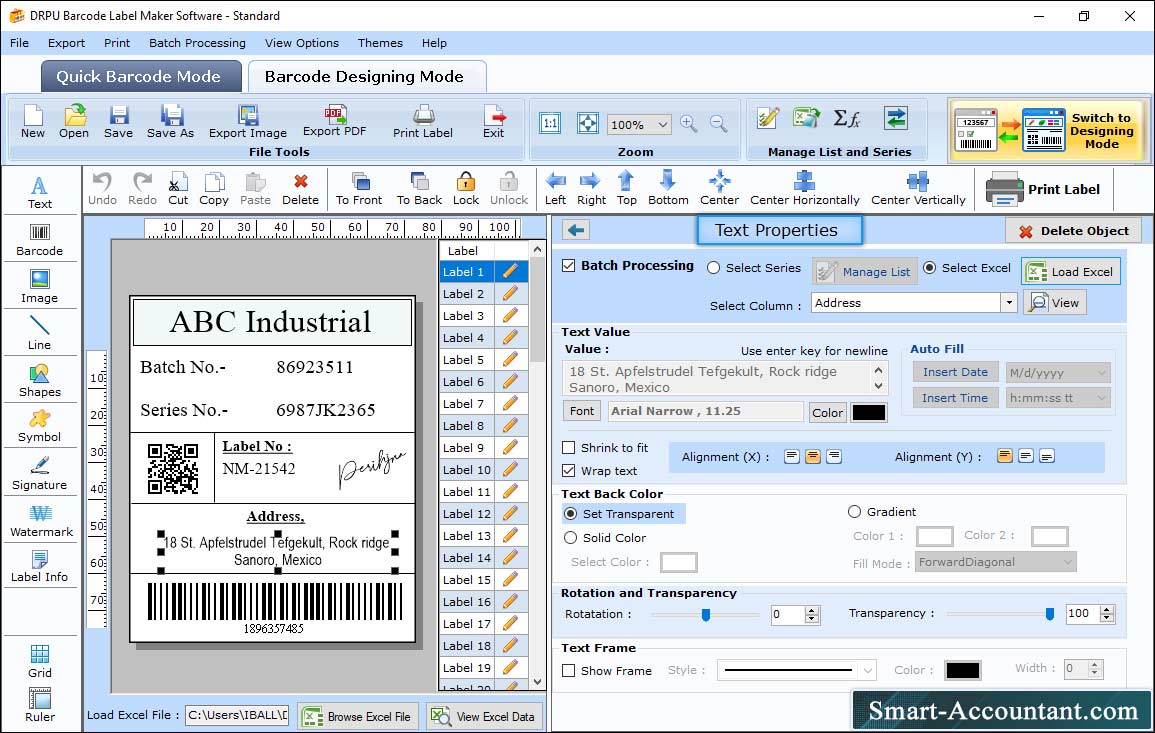Select the Watermark tool
The image size is (1155, 733).
[40, 520]
